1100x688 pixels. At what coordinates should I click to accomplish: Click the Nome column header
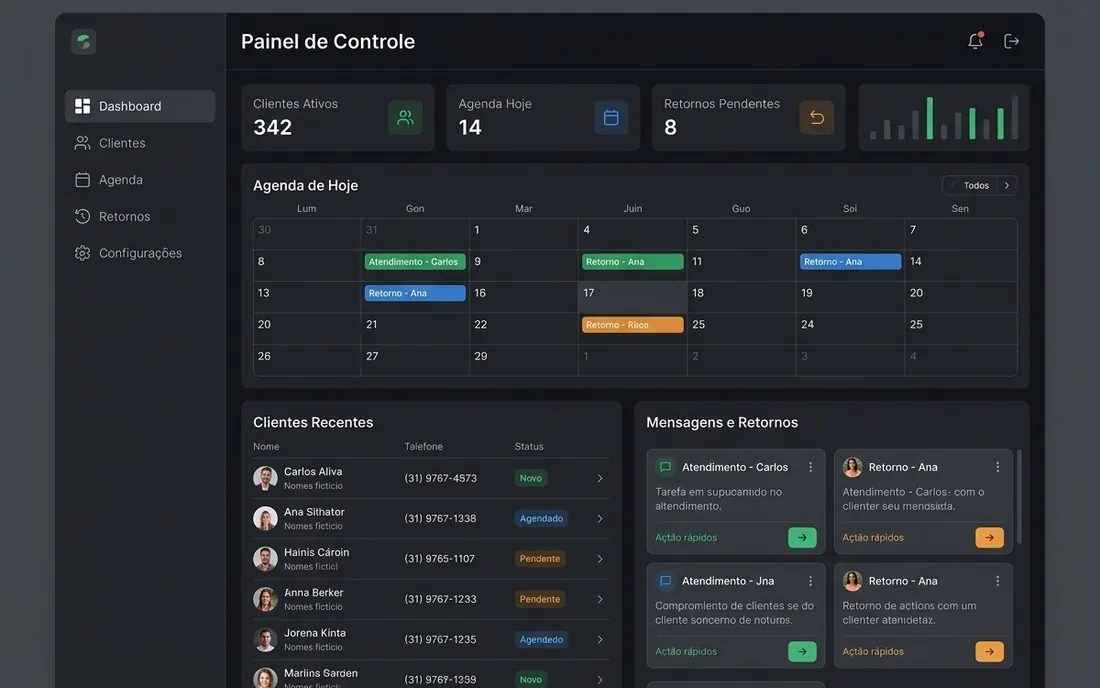click(266, 447)
